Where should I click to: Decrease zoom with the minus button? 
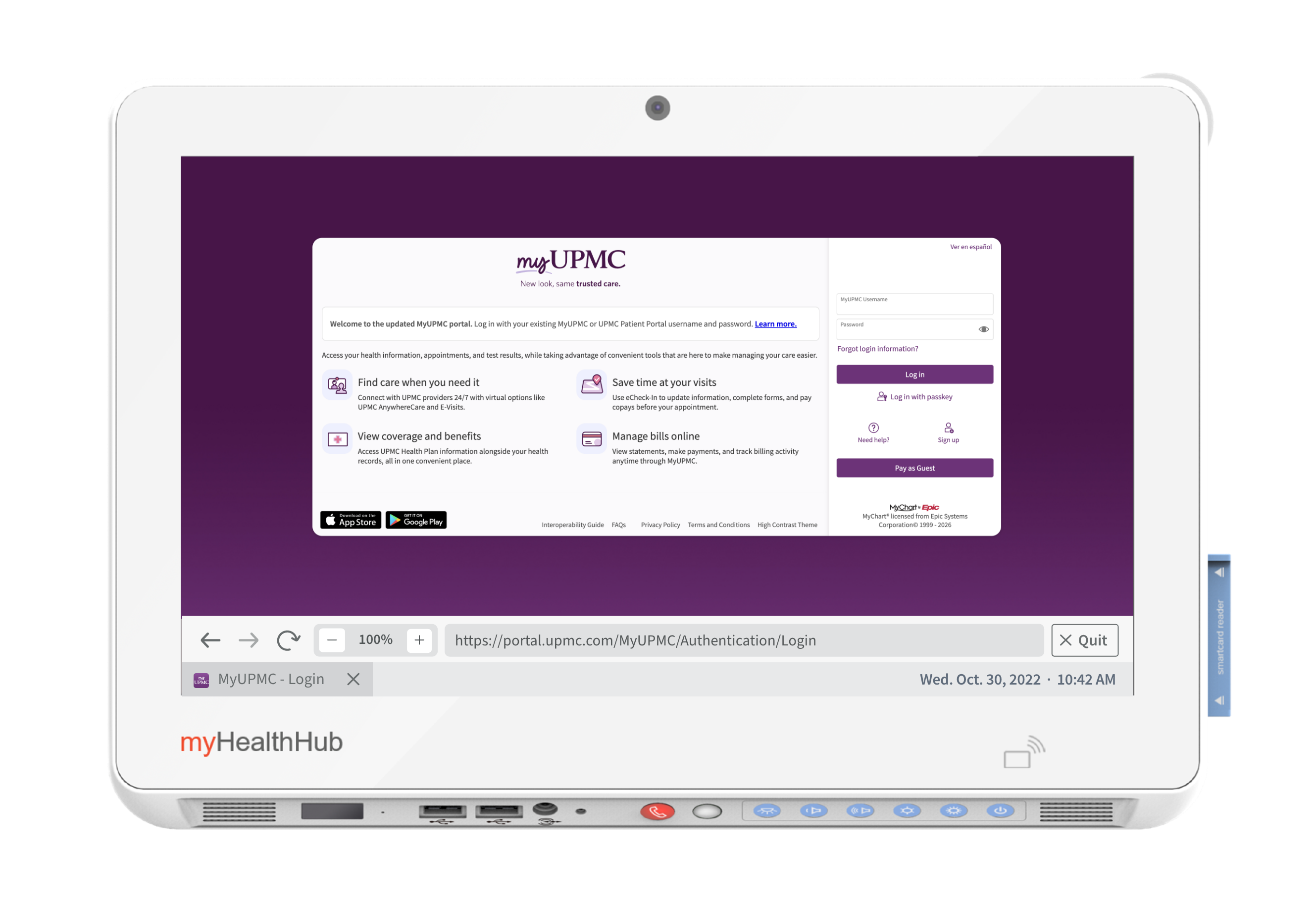pos(332,640)
